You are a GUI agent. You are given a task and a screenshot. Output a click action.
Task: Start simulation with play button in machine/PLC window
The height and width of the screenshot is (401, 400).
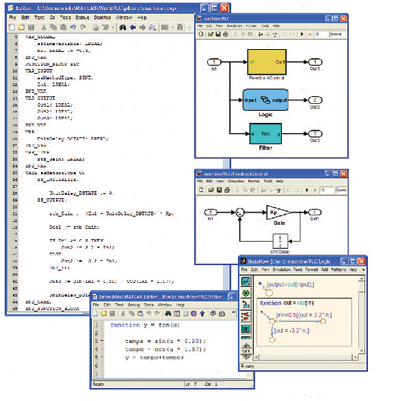(x=302, y=34)
